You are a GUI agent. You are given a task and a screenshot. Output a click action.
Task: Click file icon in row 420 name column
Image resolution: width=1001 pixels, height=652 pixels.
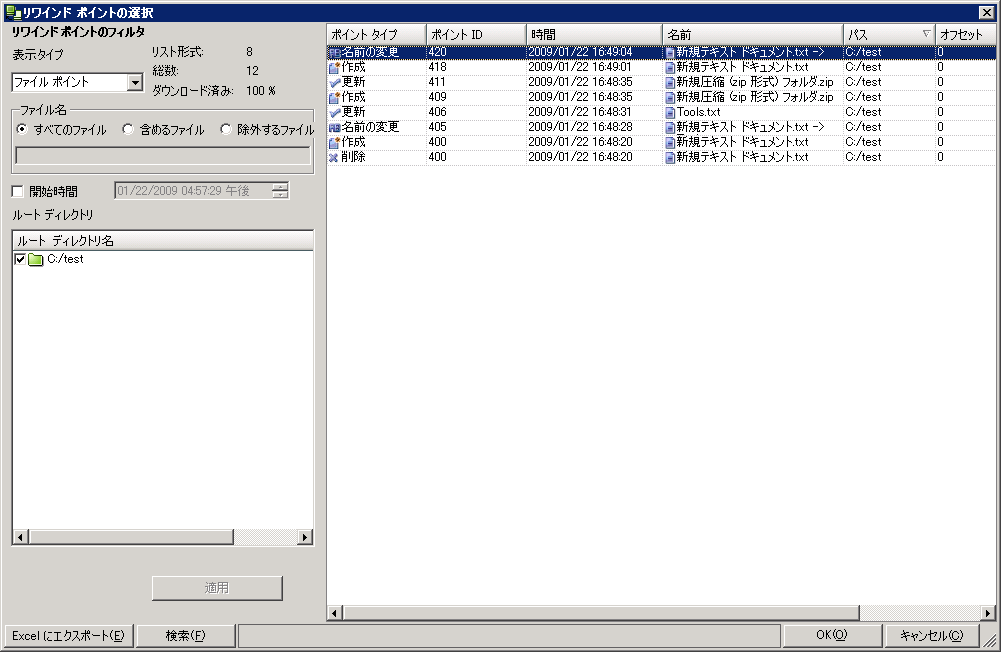click(x=670, y=52)
